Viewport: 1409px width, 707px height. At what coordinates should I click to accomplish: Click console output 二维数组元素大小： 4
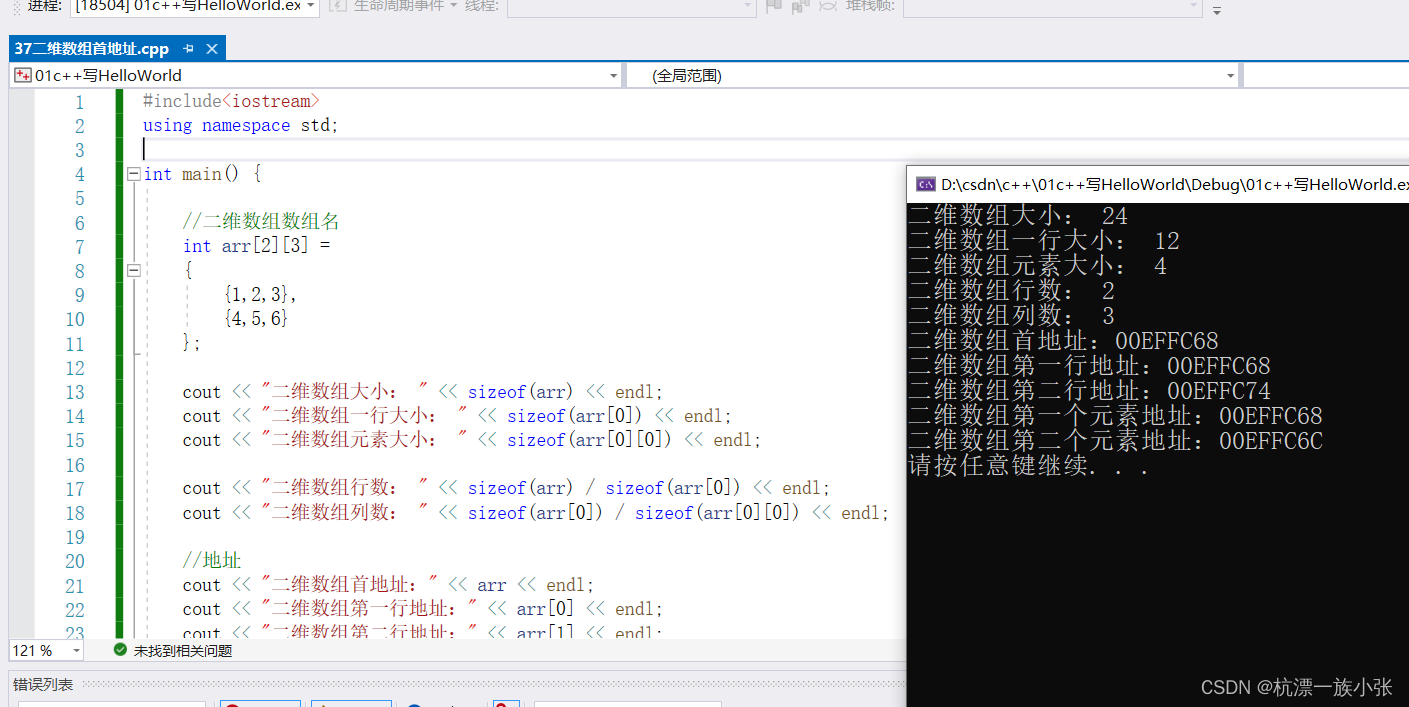(x=1037, y=266)
